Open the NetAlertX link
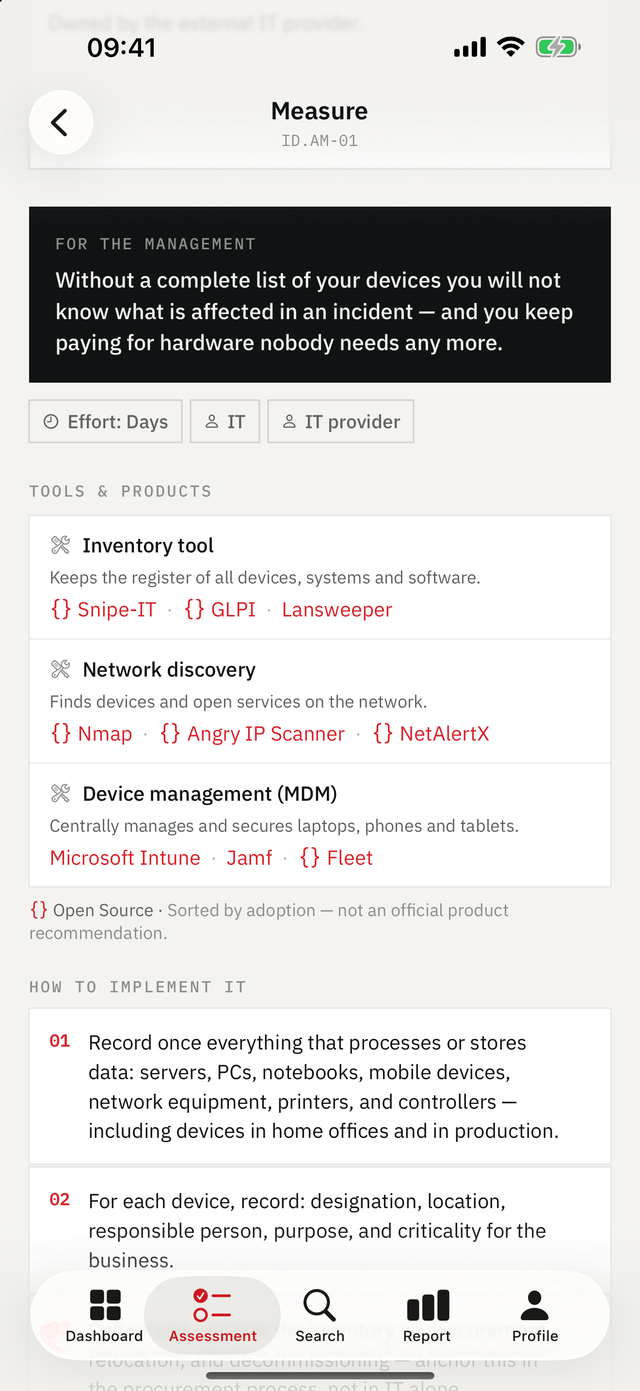This screenshot has width=640, height=1391. pos(431,733)
